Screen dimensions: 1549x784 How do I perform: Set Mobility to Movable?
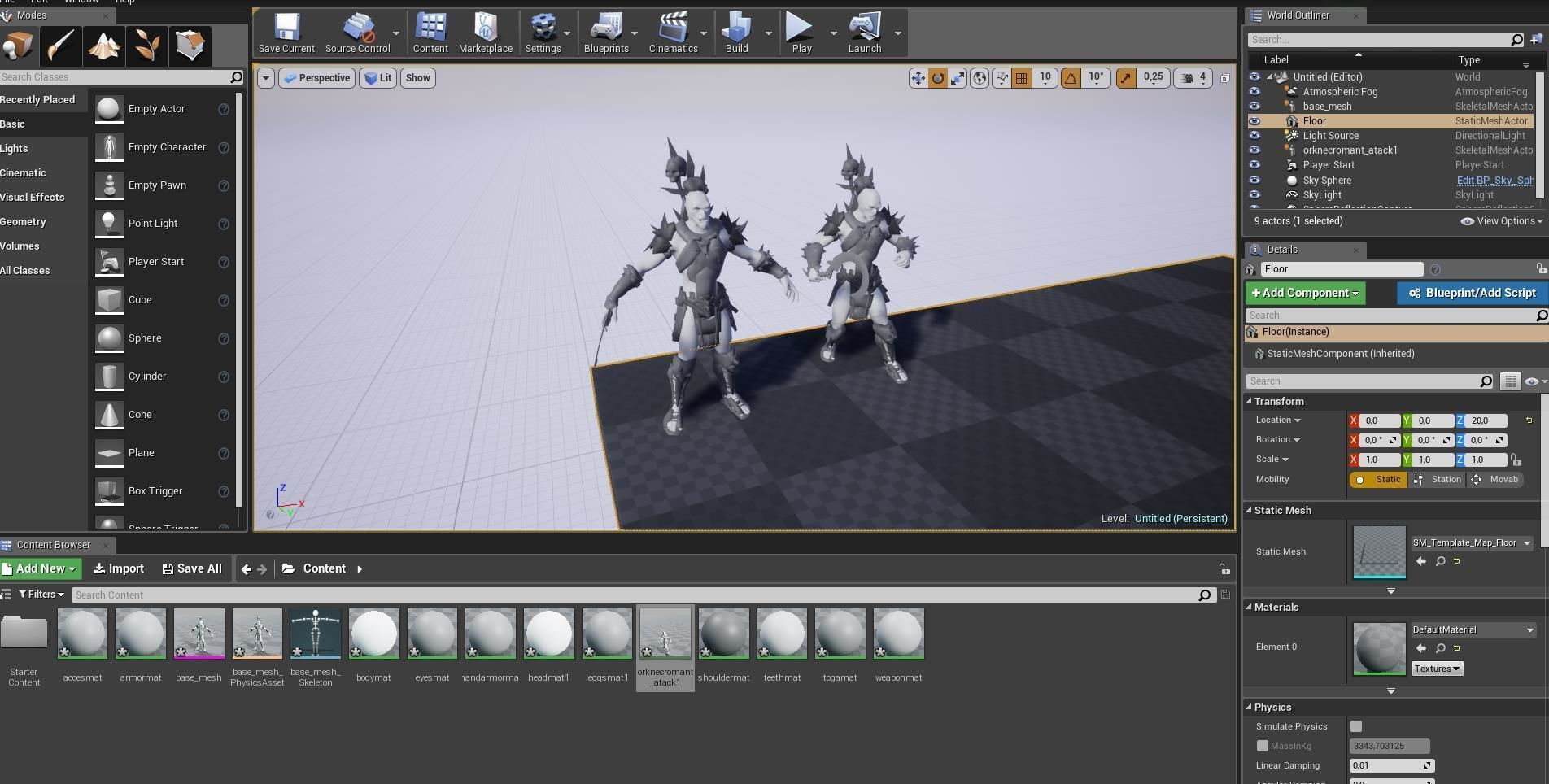(x=1496, y=480)
